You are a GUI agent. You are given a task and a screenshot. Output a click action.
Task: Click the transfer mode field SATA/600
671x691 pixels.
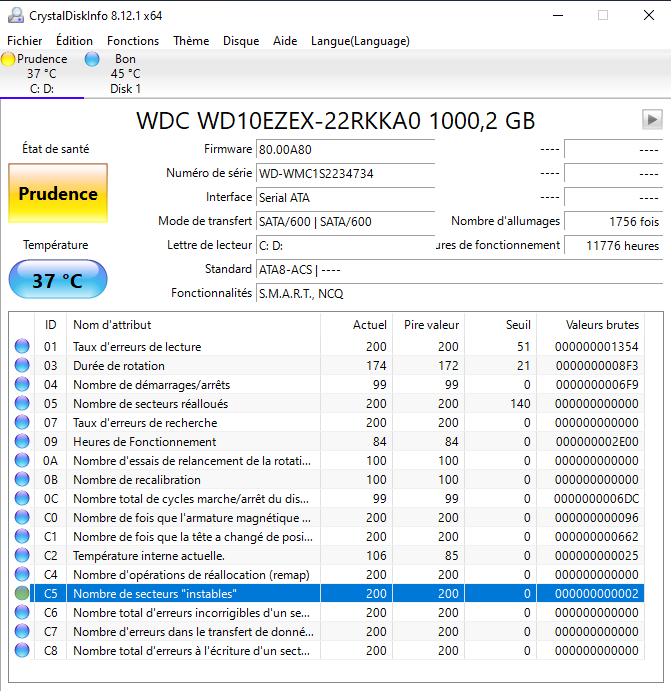[345, 221]
